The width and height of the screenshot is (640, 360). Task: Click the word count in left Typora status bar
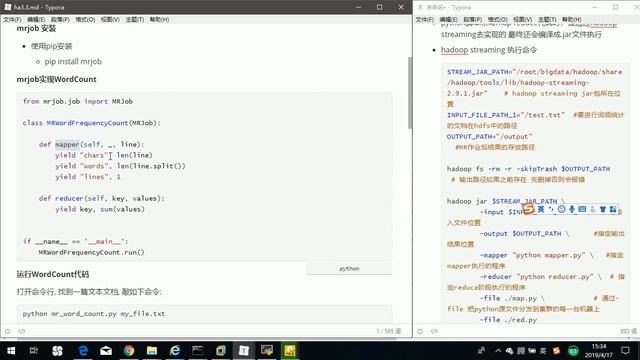point(389,331)
